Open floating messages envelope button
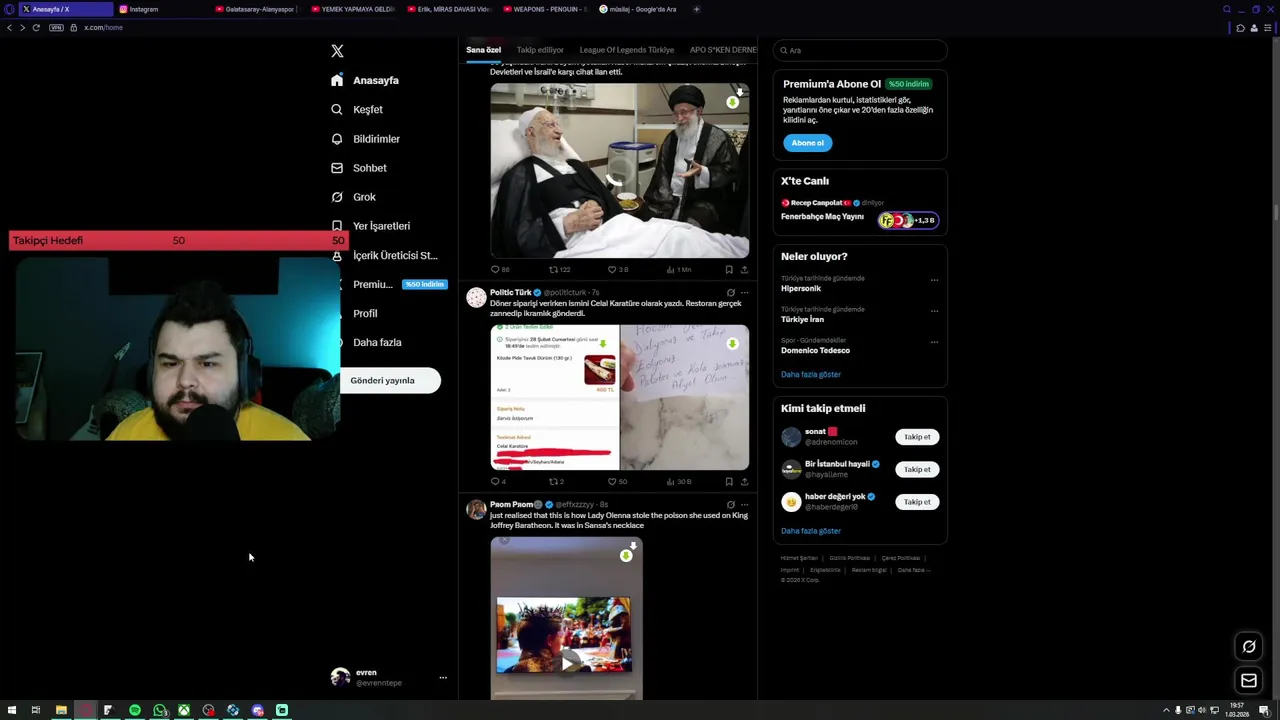Image resolution: width=1280 pixels, height=720 pixels. point(1249,681)
